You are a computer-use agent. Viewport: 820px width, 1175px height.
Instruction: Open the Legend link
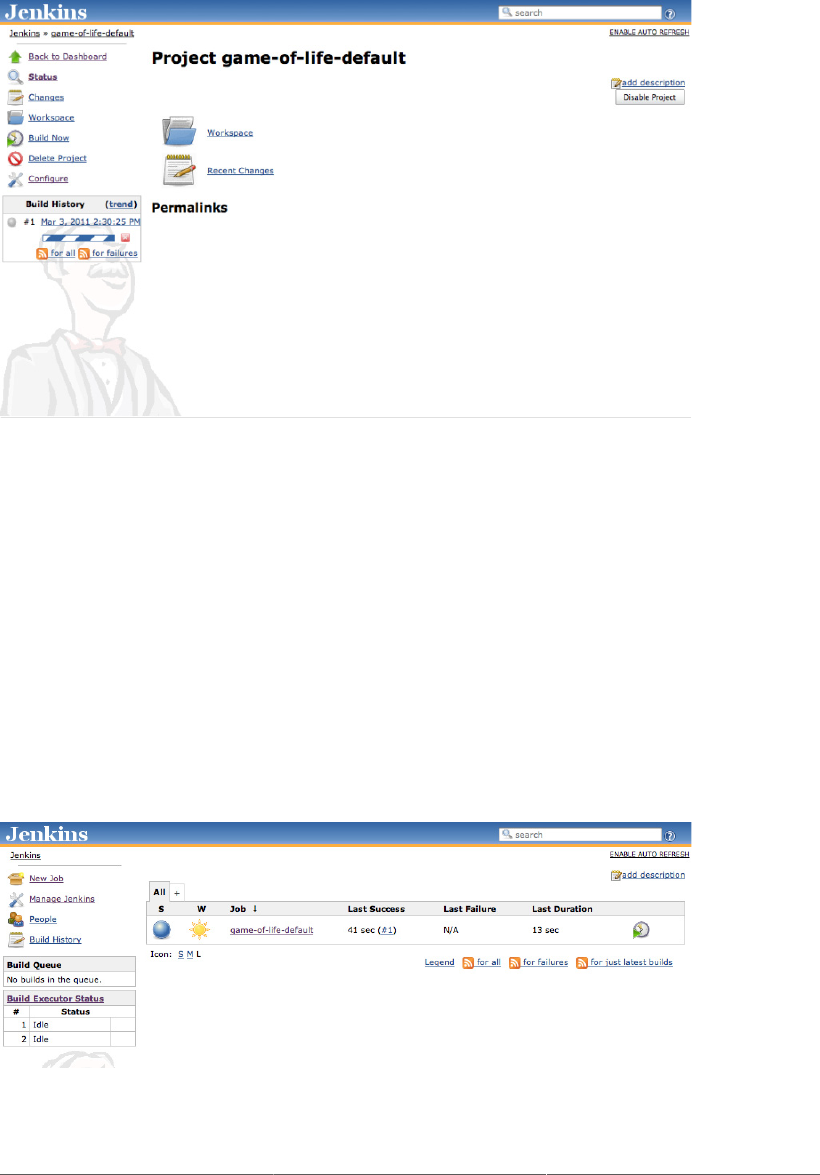pos(439,962)
